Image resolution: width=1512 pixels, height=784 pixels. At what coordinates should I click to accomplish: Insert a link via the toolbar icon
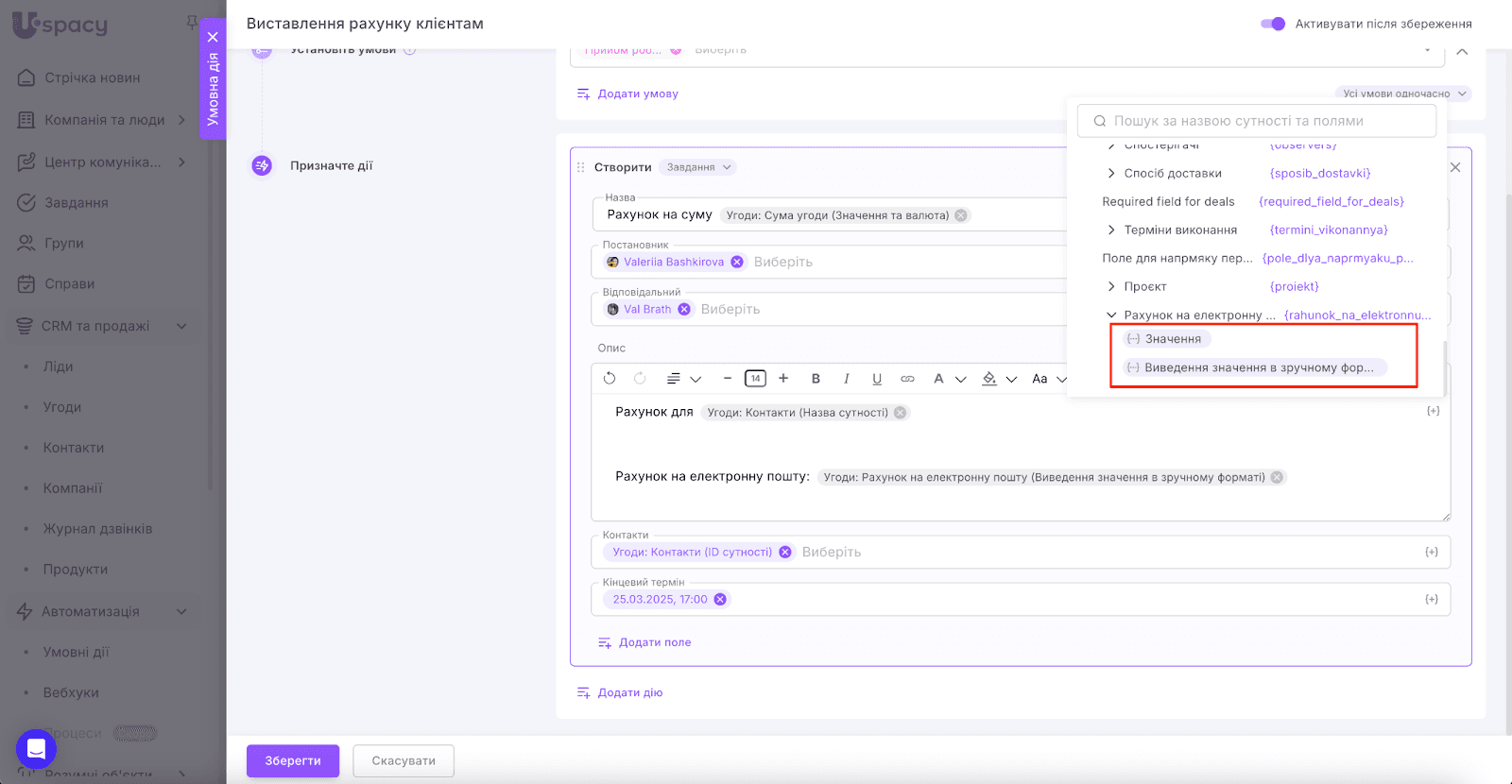(x=907, y=379)
